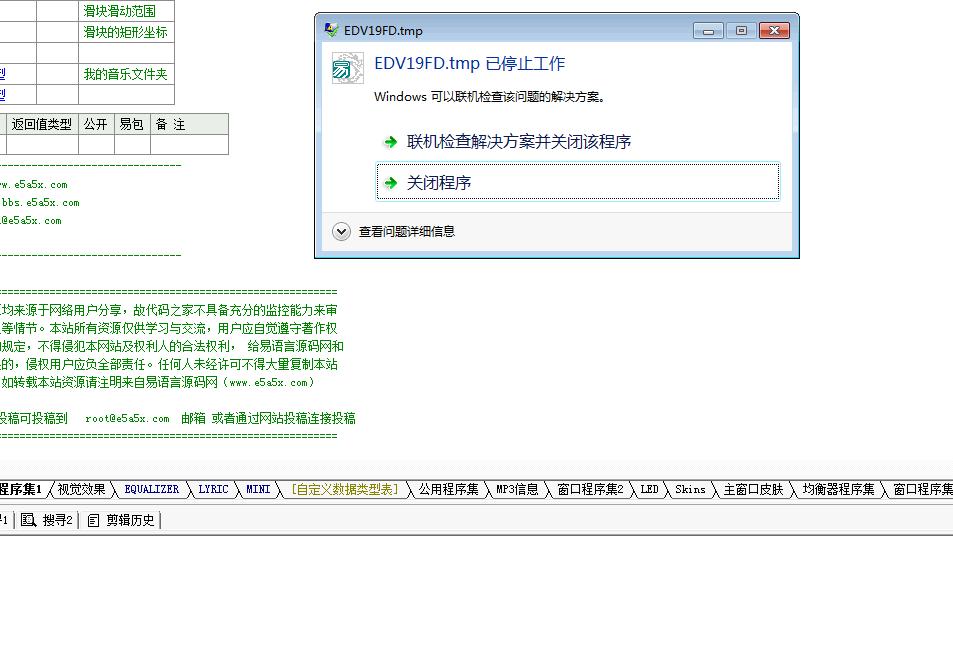Switch to the Skins tab

point(690,489)
